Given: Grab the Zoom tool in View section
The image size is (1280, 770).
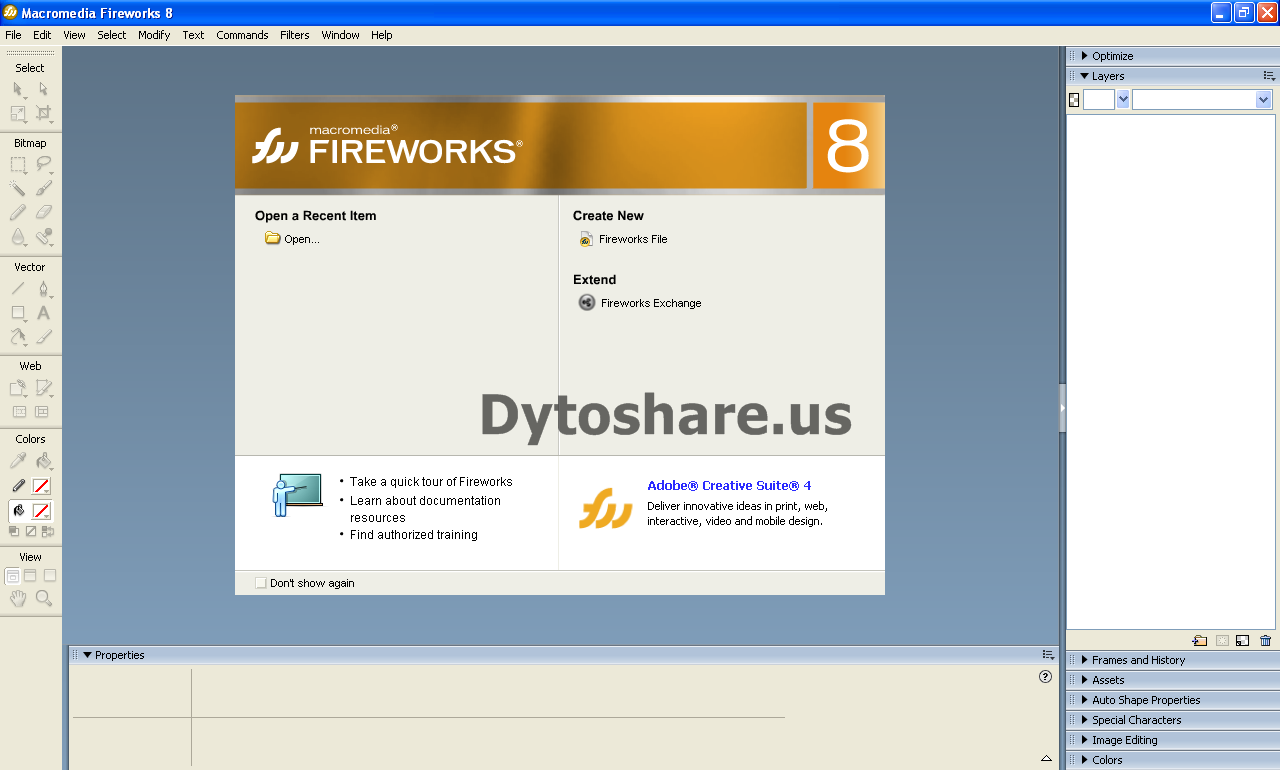Looking at the screenshot, I should pyautogui.click(x=42, y=599).
